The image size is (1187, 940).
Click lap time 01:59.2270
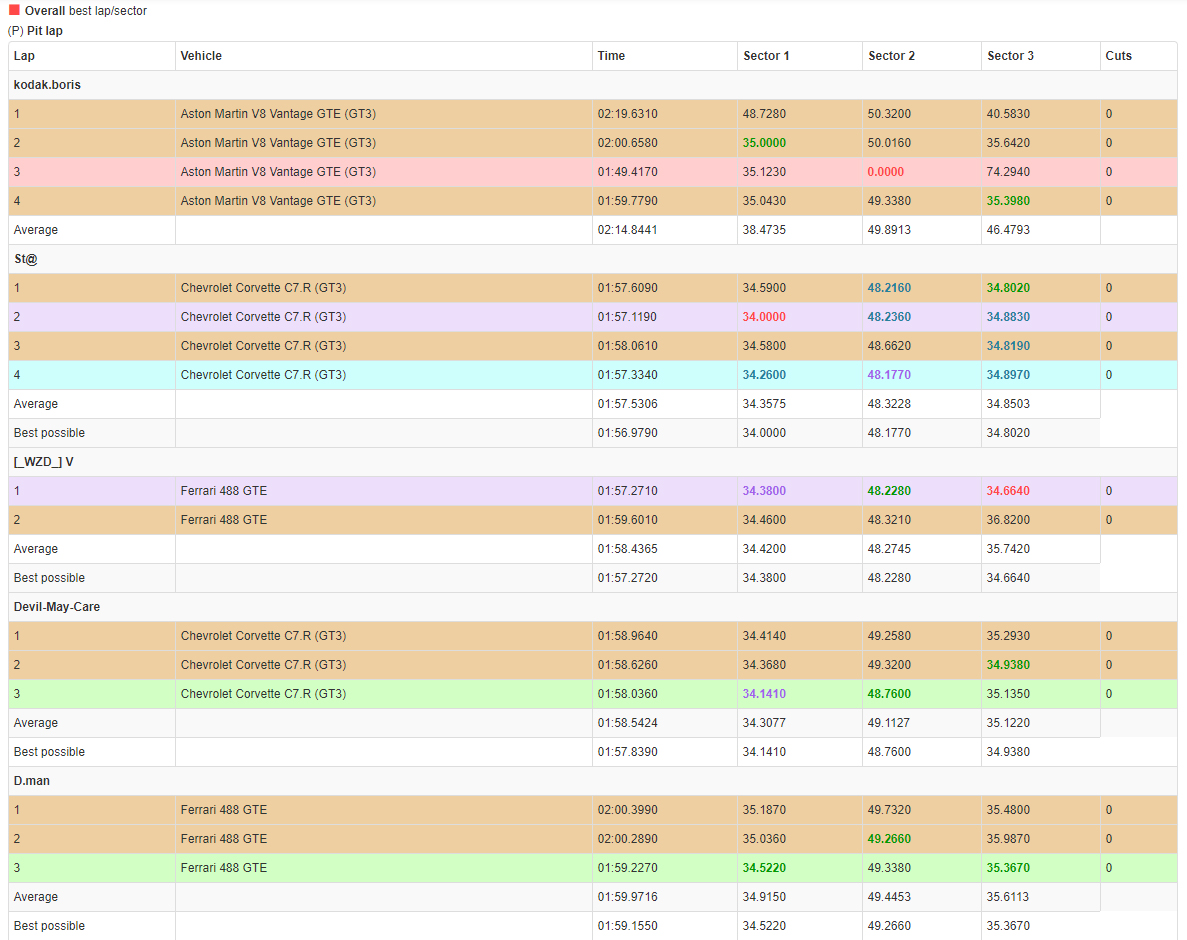click(628, 868)
